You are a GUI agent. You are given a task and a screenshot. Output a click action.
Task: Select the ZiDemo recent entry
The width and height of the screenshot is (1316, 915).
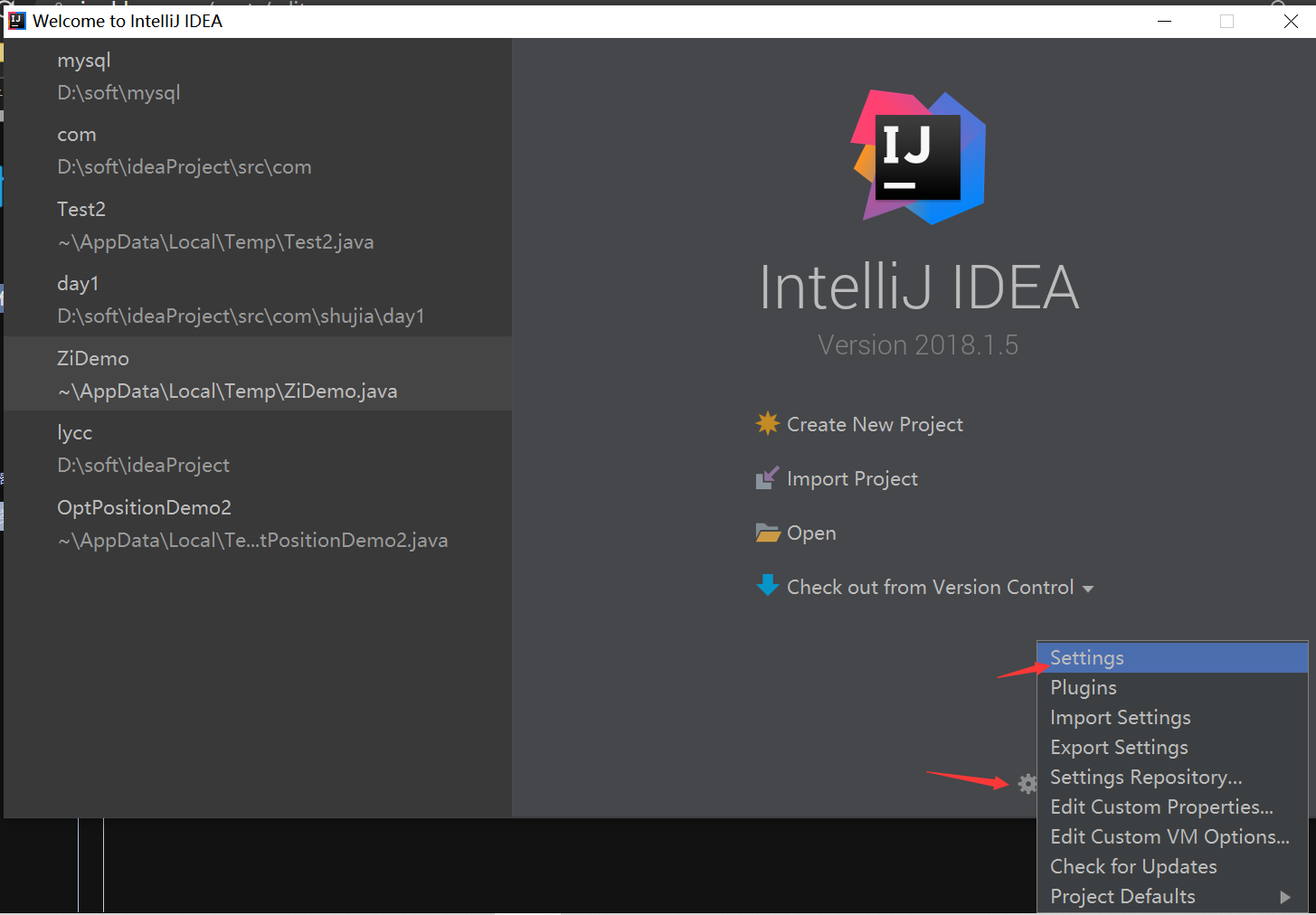click(258, 373)
